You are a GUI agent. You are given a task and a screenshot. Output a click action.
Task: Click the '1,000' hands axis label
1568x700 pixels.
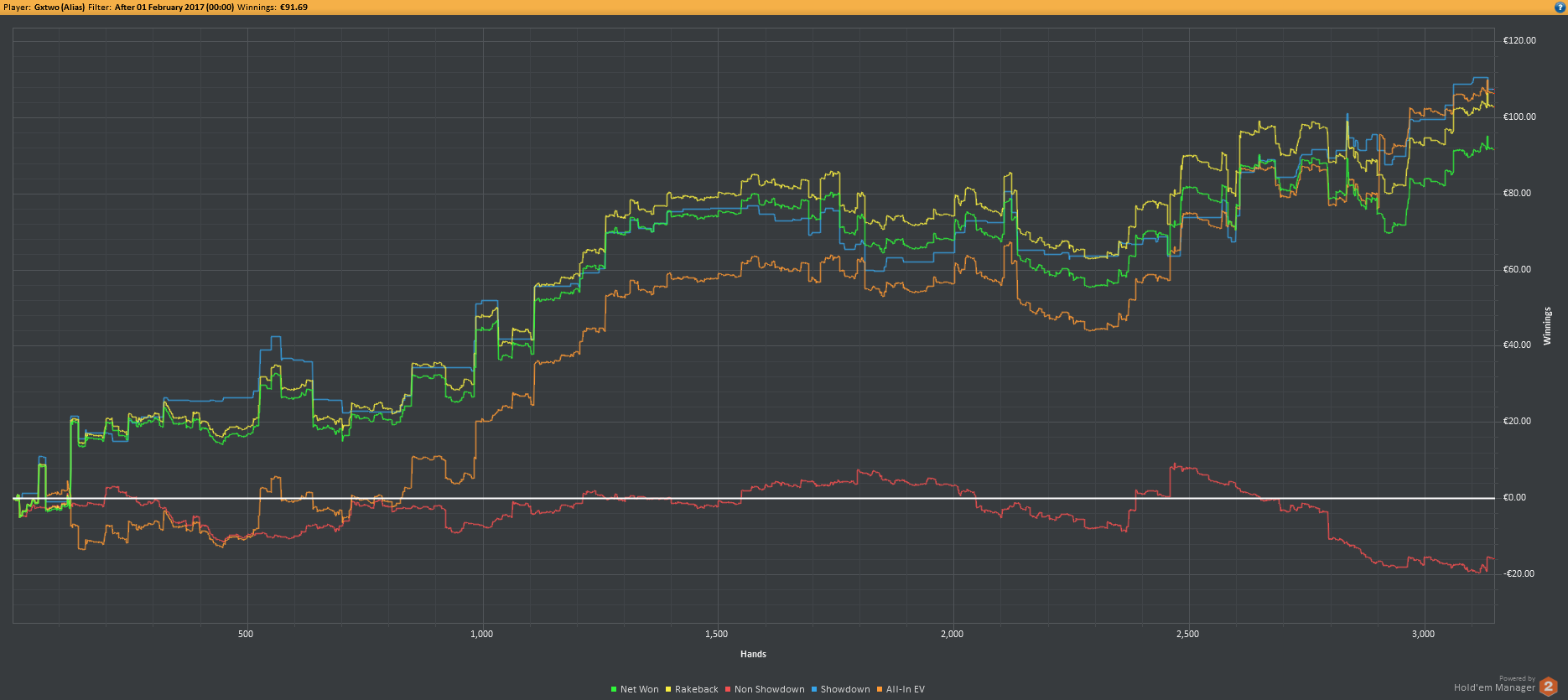481,634
